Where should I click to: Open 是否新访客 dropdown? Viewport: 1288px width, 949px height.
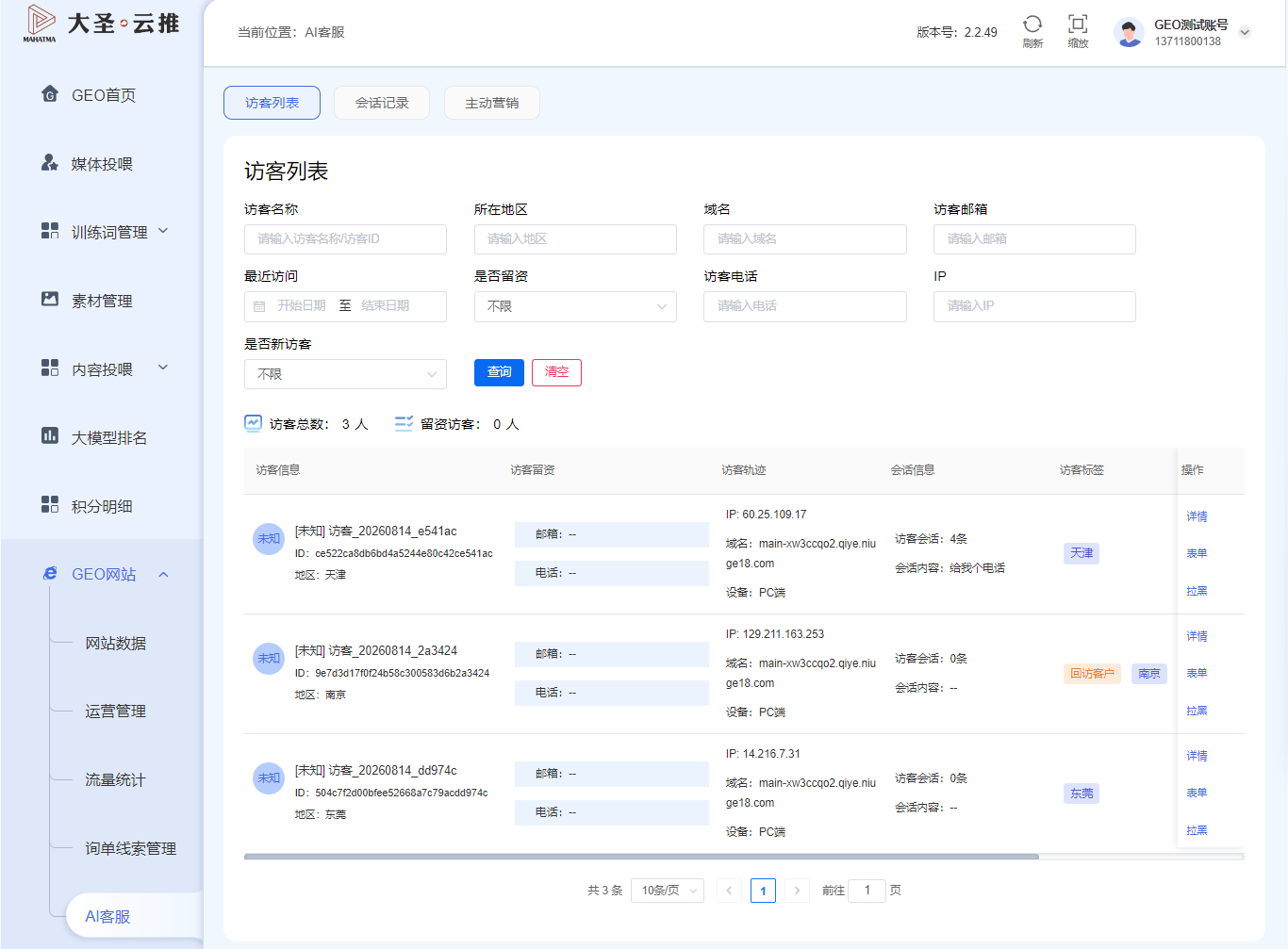click(x=345, y=374)
